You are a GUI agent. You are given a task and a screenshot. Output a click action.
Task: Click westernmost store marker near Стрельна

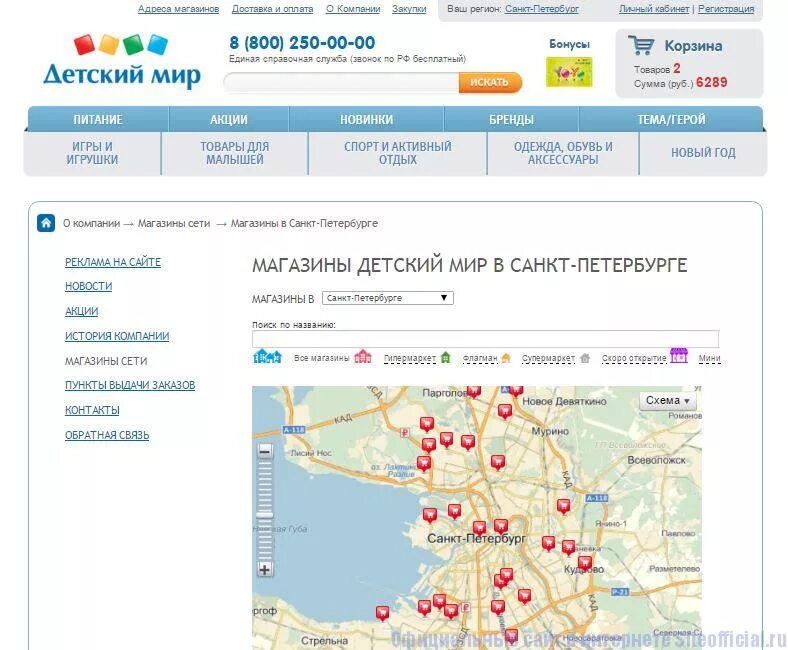382,613
